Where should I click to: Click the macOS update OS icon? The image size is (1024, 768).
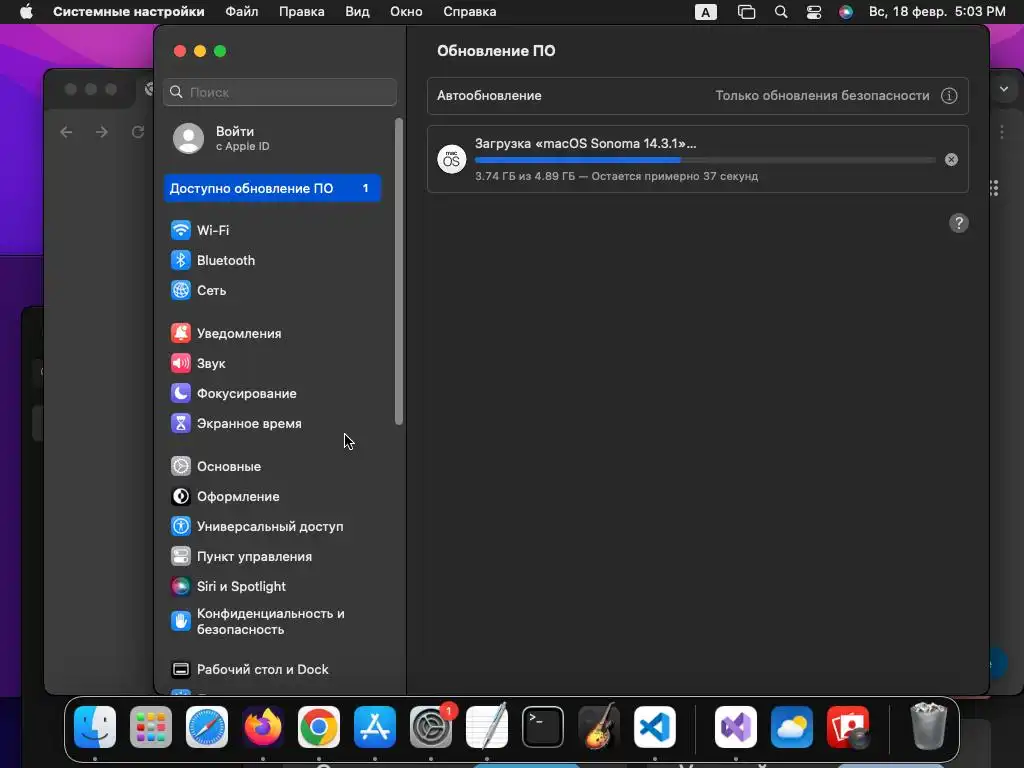451,159
